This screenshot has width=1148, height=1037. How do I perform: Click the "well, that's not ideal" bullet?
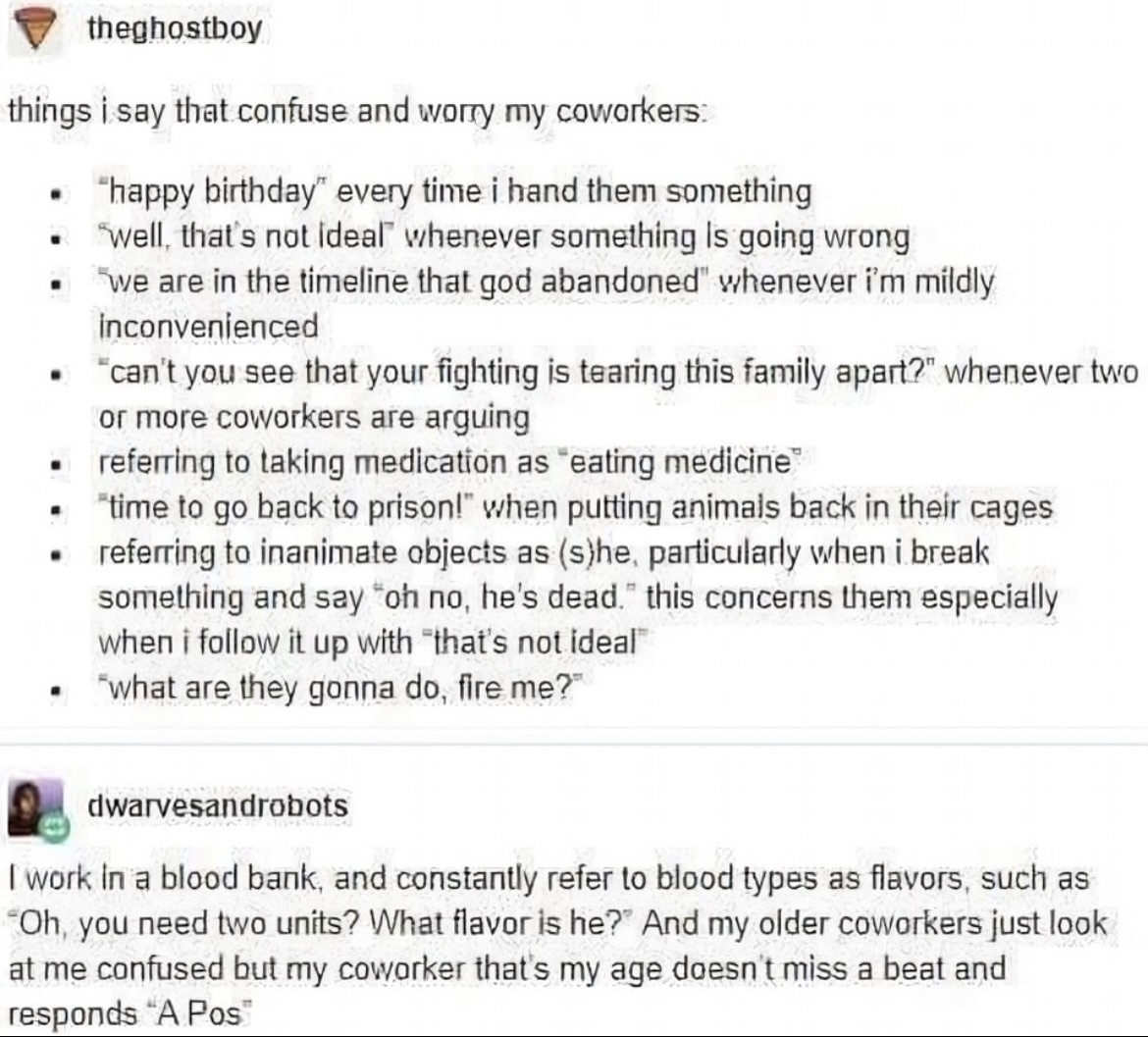coord(504,237)
